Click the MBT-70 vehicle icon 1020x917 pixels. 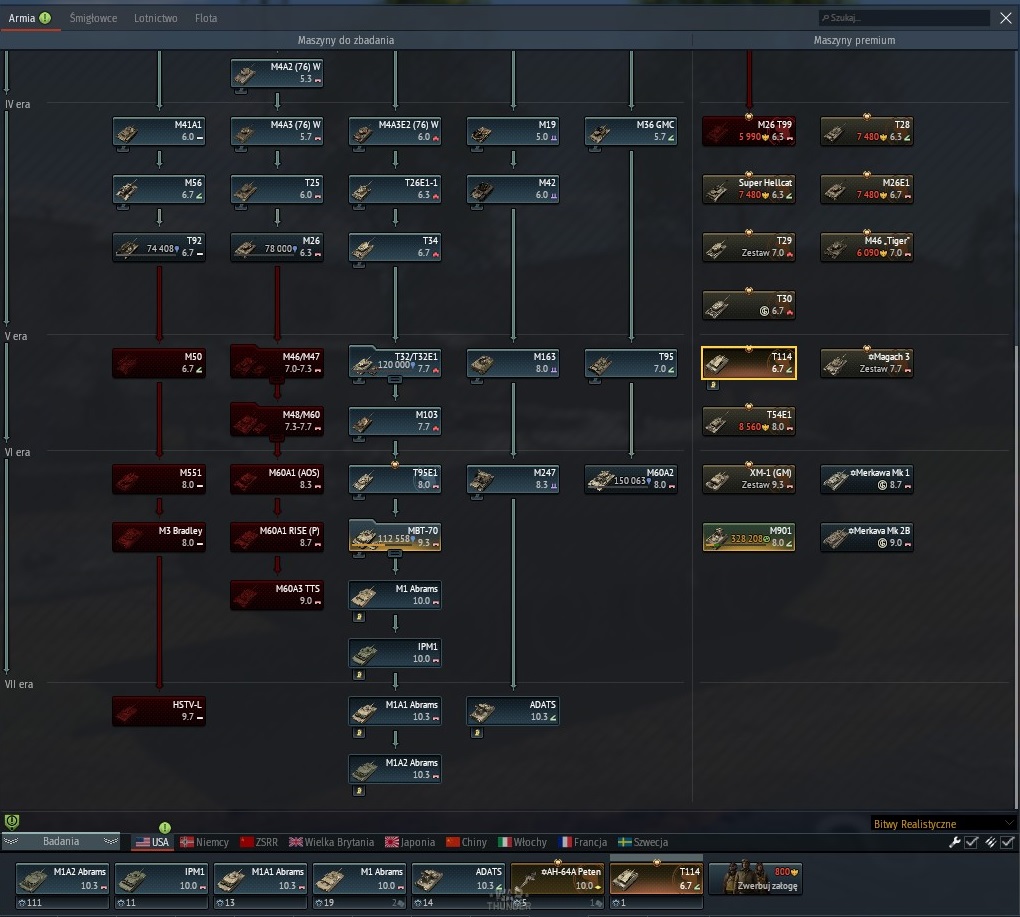pyautogui.click(x=395, y=536)
